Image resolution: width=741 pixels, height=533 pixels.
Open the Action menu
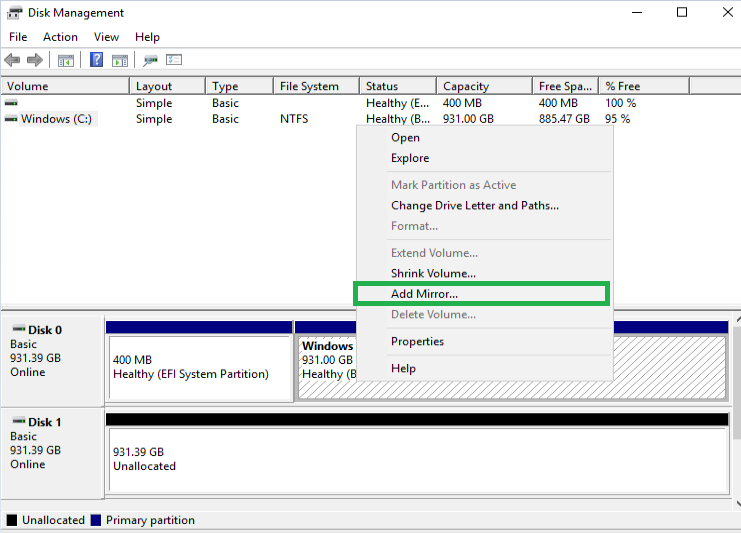click(x=60, y=37)
